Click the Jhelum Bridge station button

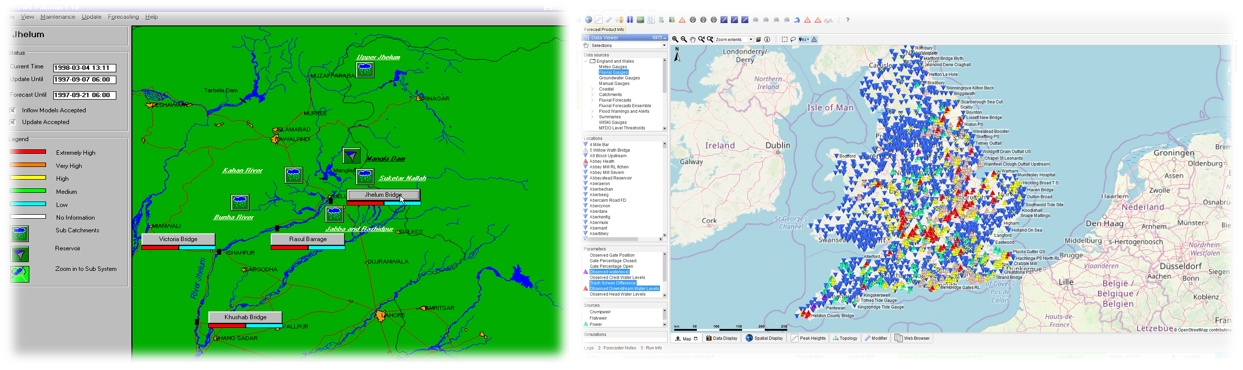click(383, 195)
